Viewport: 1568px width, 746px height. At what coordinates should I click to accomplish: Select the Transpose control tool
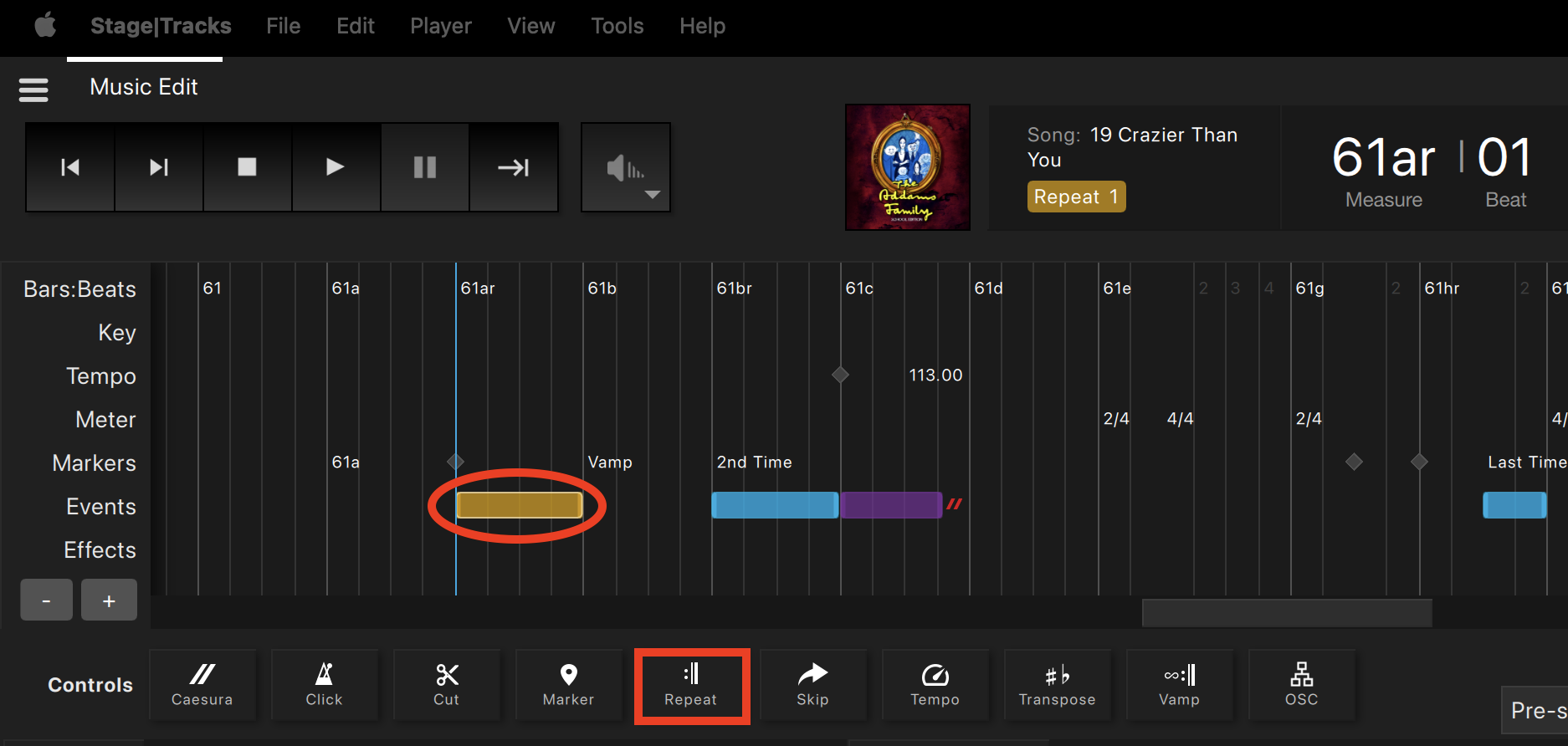(1057, 684)
